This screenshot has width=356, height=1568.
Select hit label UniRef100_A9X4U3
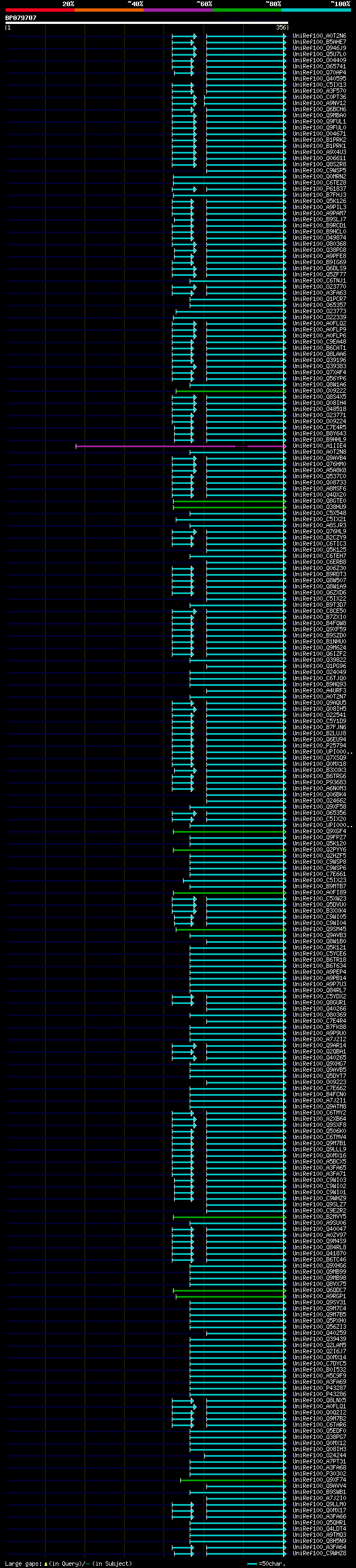(x=319, y=152)
